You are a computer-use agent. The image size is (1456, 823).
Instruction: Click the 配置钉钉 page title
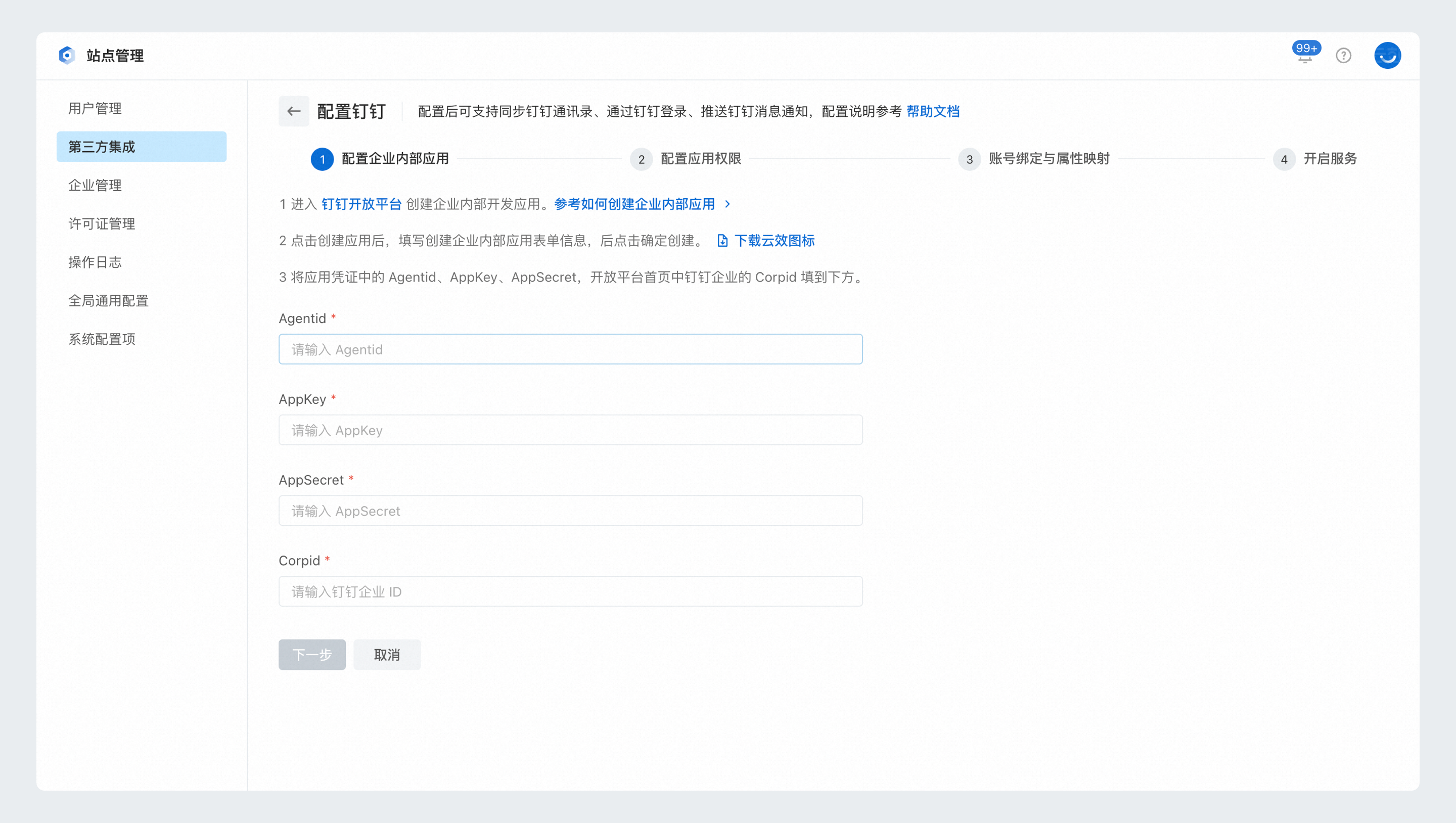351,111
